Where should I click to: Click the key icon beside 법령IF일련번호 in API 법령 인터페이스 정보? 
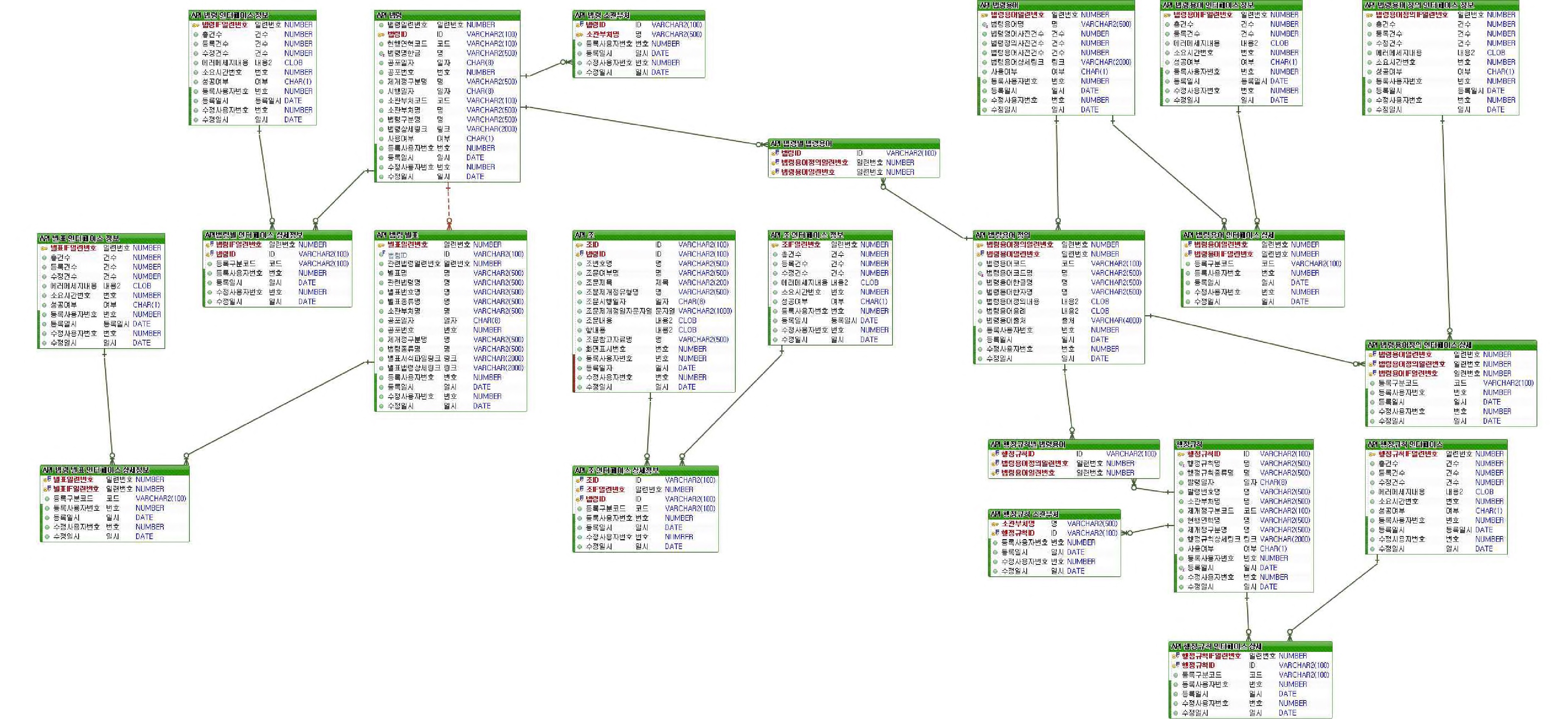click(196, 25)
